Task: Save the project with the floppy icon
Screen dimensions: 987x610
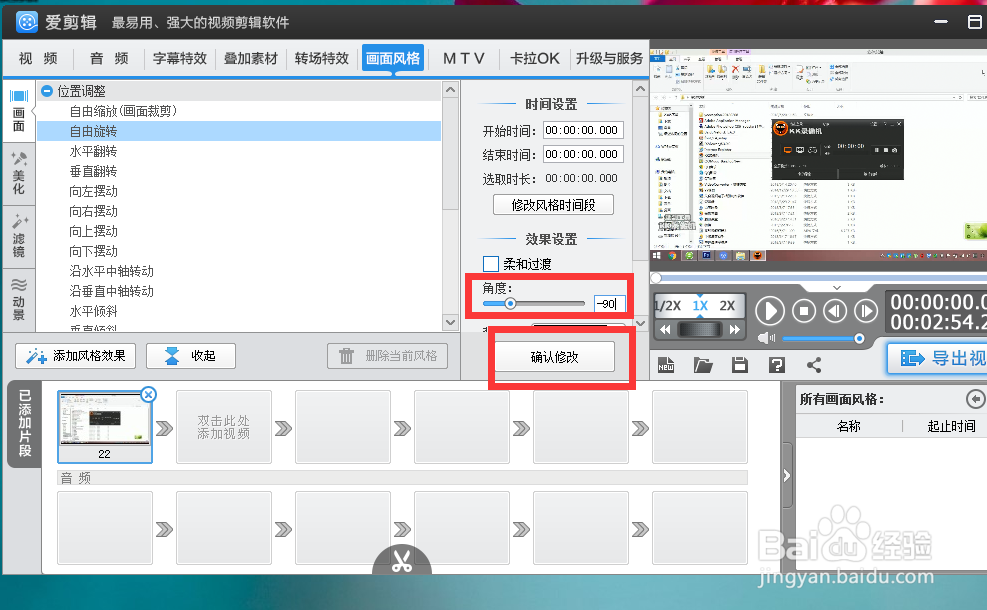Action: point(740,365)
